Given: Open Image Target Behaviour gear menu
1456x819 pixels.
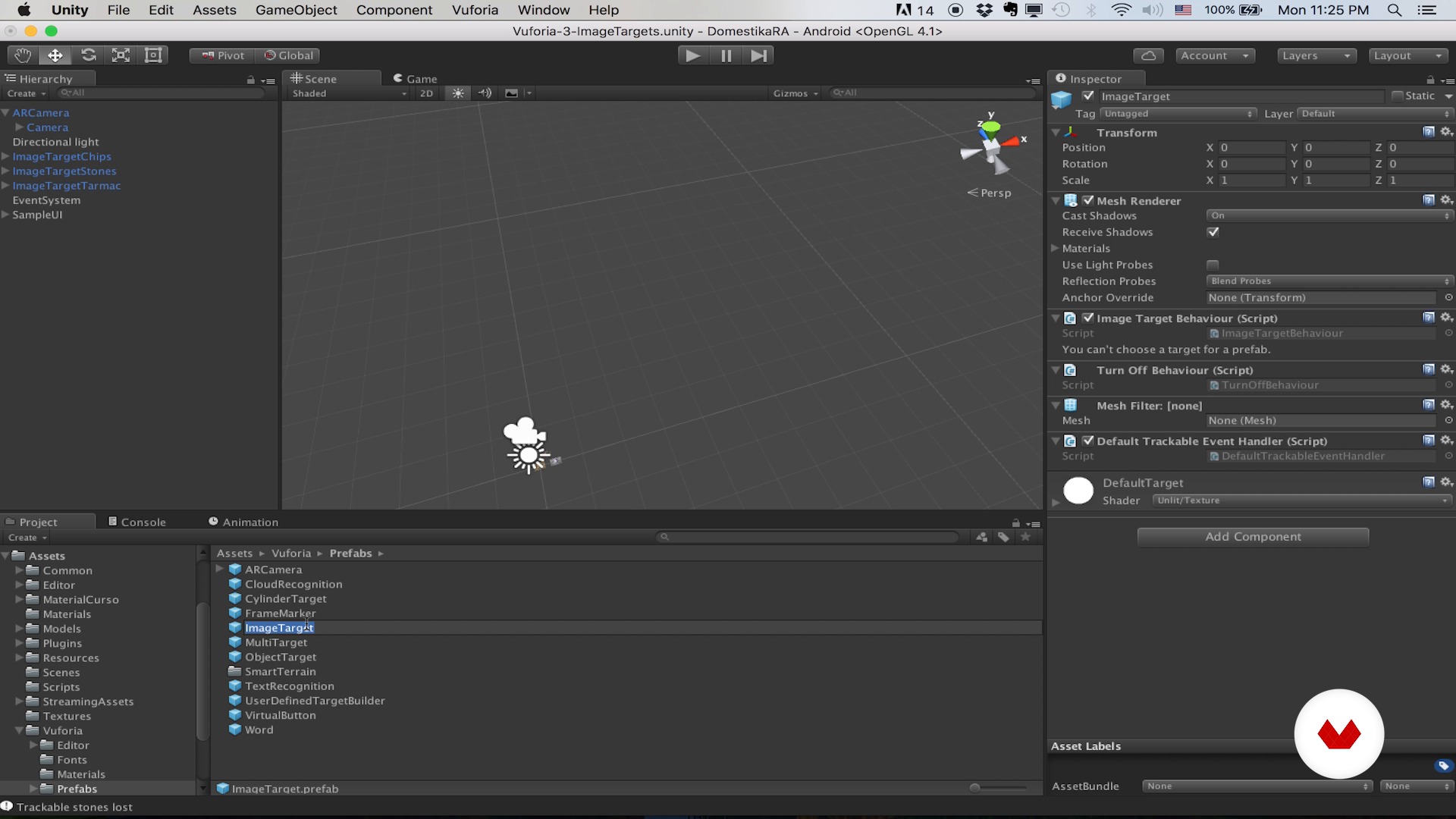Looking at the screenshot, I should click(1446, 318).
